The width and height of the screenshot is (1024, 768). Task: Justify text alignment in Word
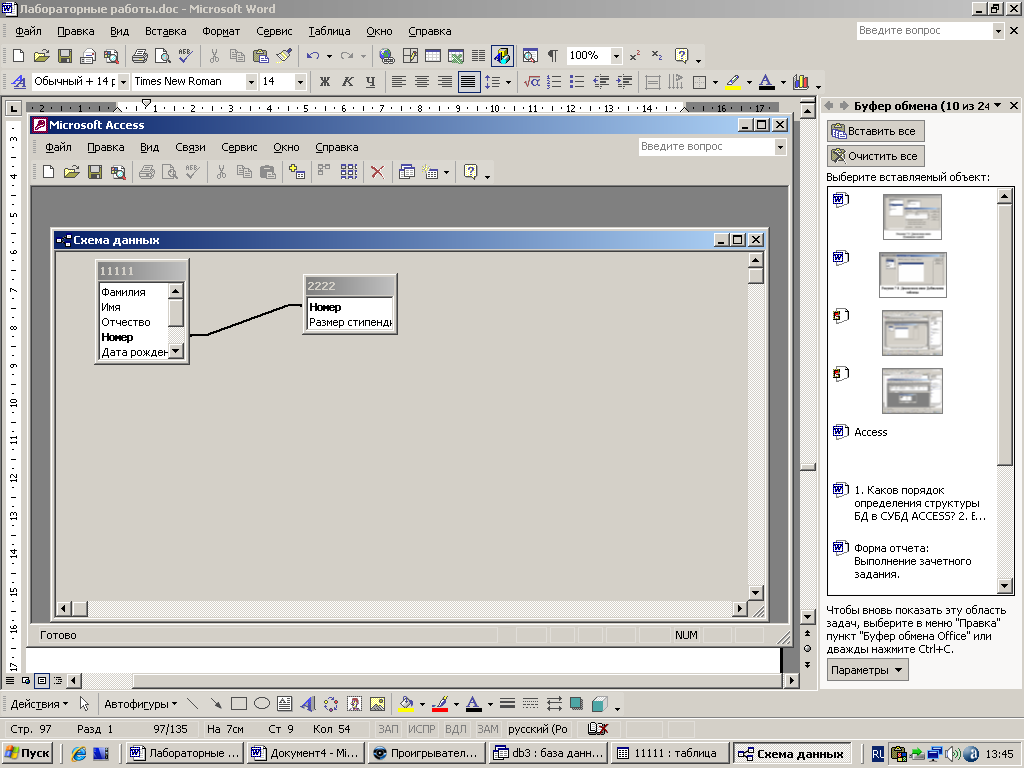click(x=468, y=82)
